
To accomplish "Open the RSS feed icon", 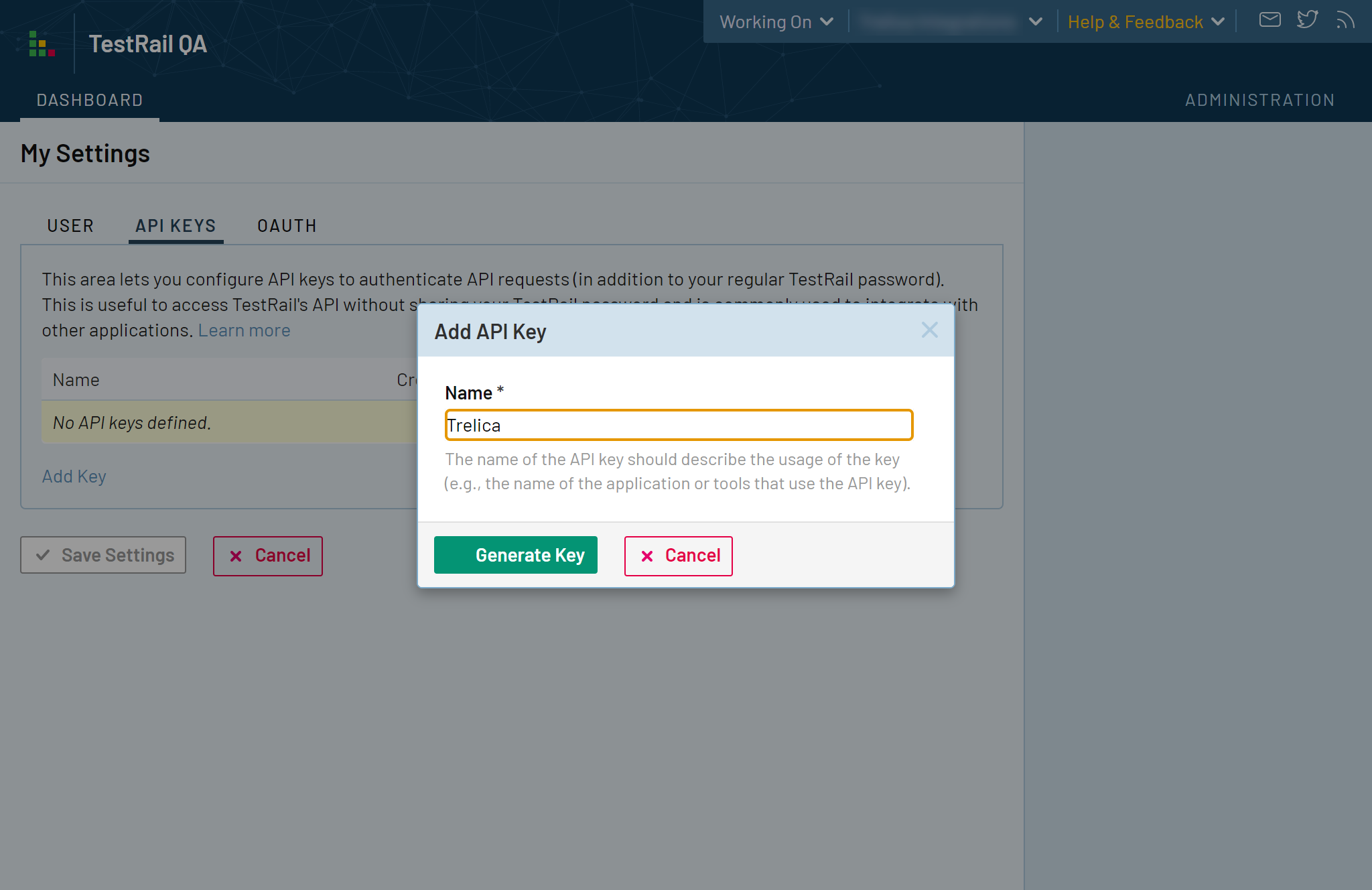I will pyautogui.click(x=1345, y=20).
